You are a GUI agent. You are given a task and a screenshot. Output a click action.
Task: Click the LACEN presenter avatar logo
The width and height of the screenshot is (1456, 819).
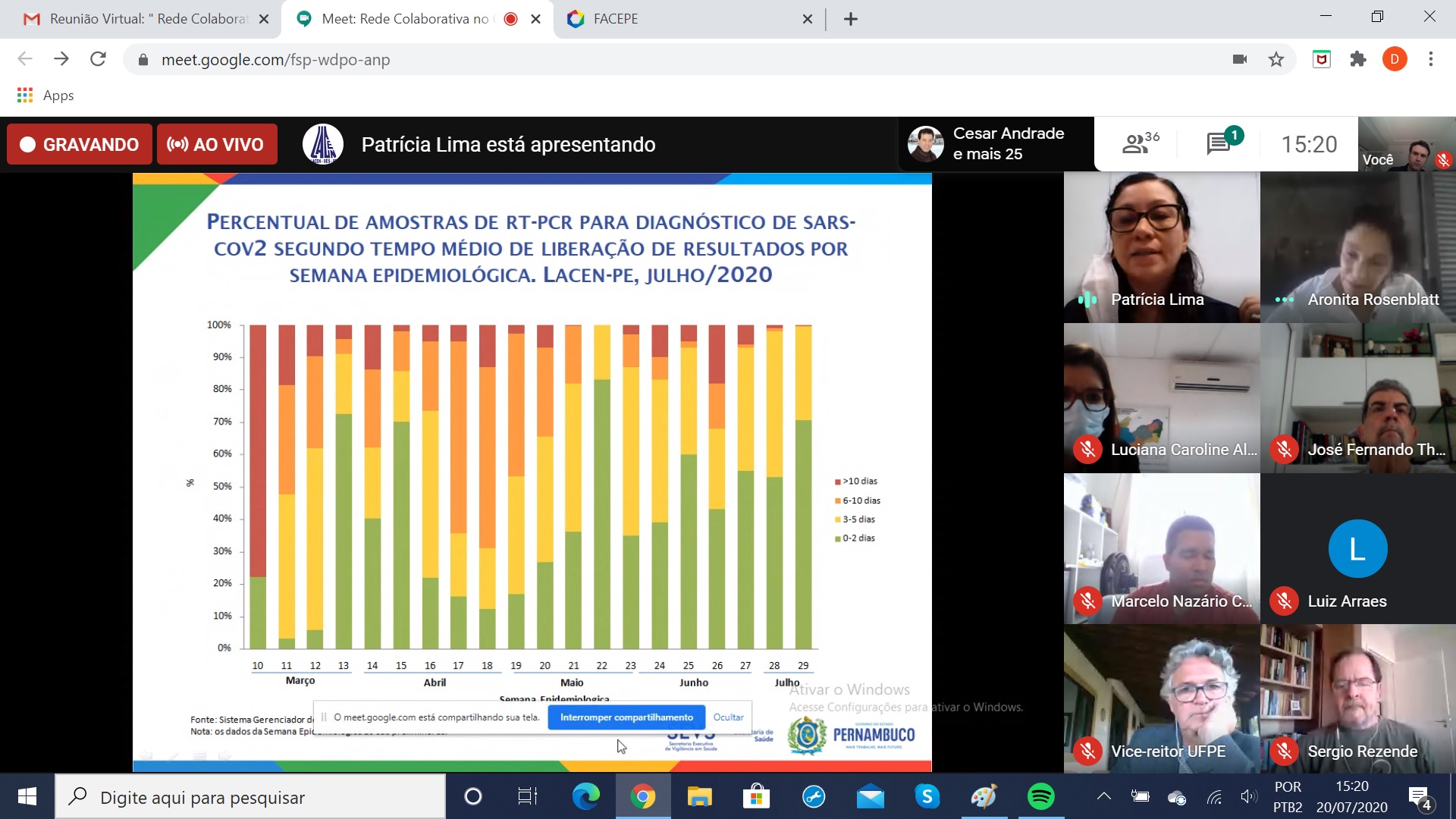(x=323, y=144)
